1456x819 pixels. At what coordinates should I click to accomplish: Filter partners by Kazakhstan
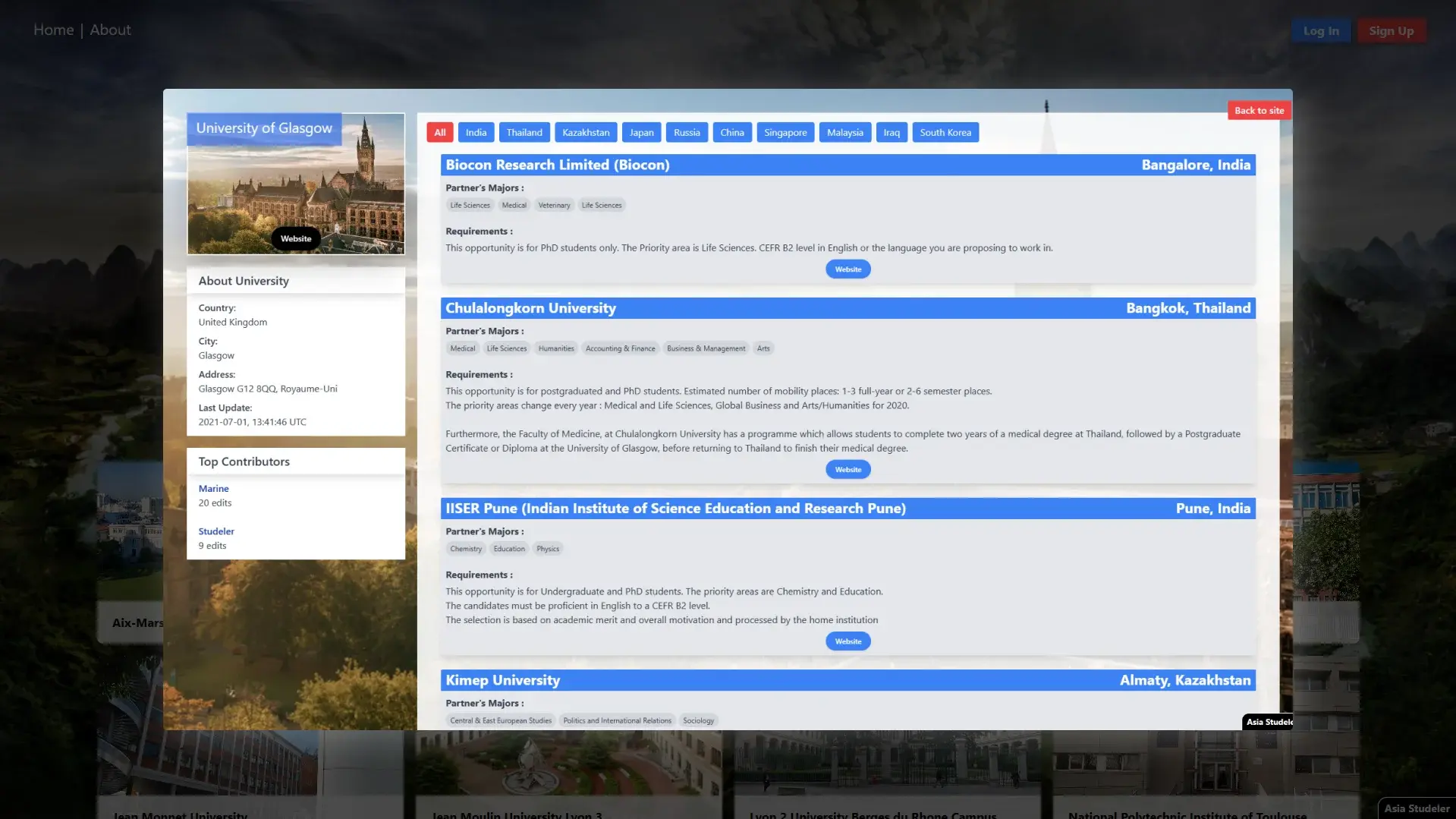click(586, 132)
